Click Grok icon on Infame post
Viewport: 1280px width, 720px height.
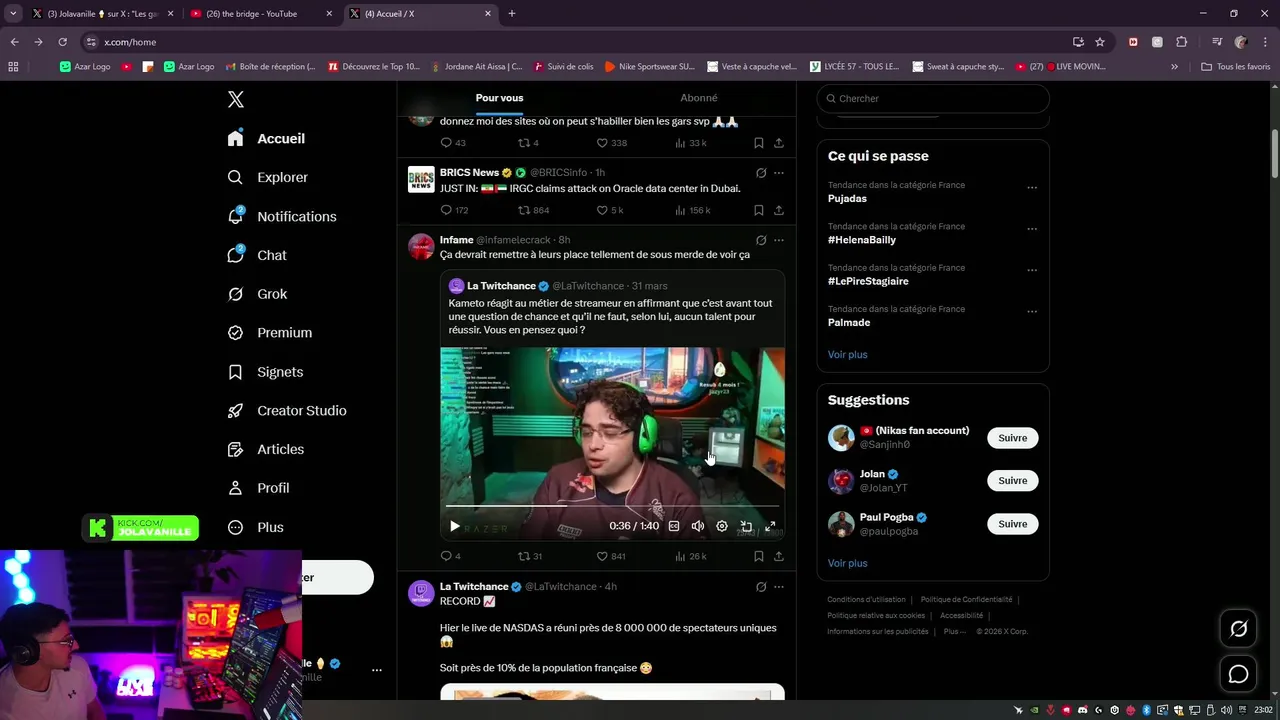pyautogui.click(x=761, y=240)
